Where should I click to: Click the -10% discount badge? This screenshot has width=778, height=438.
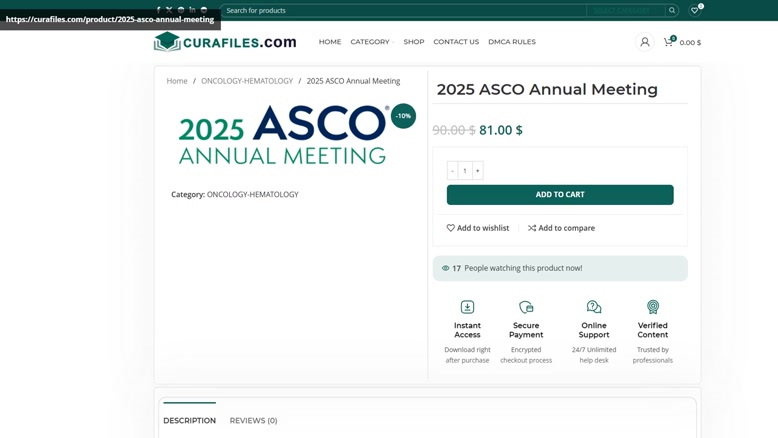click(403, 116)
